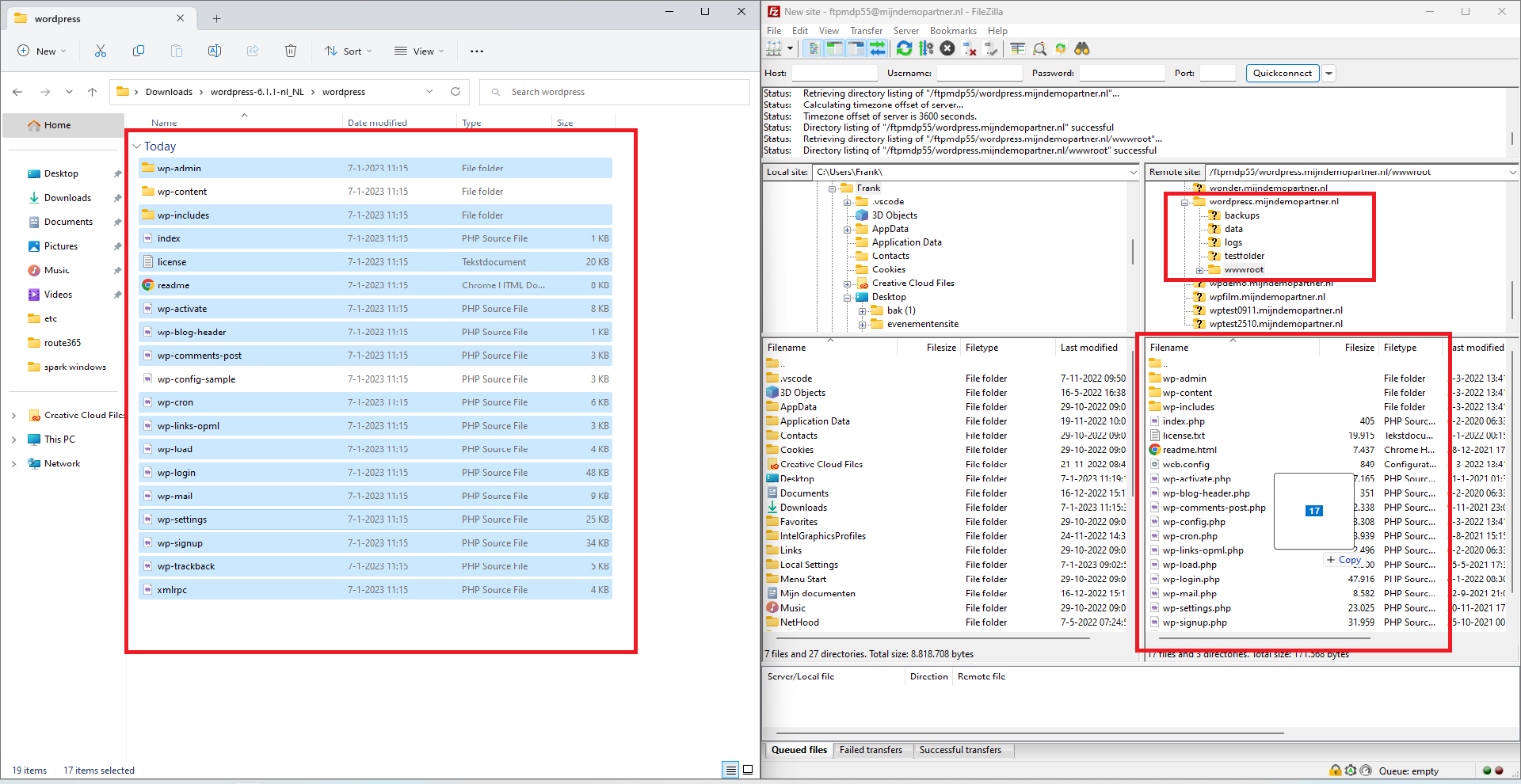Switch to Failed transfers tab
Image resolution: width=1521 pixels, height=784 pixels.
(x=871, y=750)
